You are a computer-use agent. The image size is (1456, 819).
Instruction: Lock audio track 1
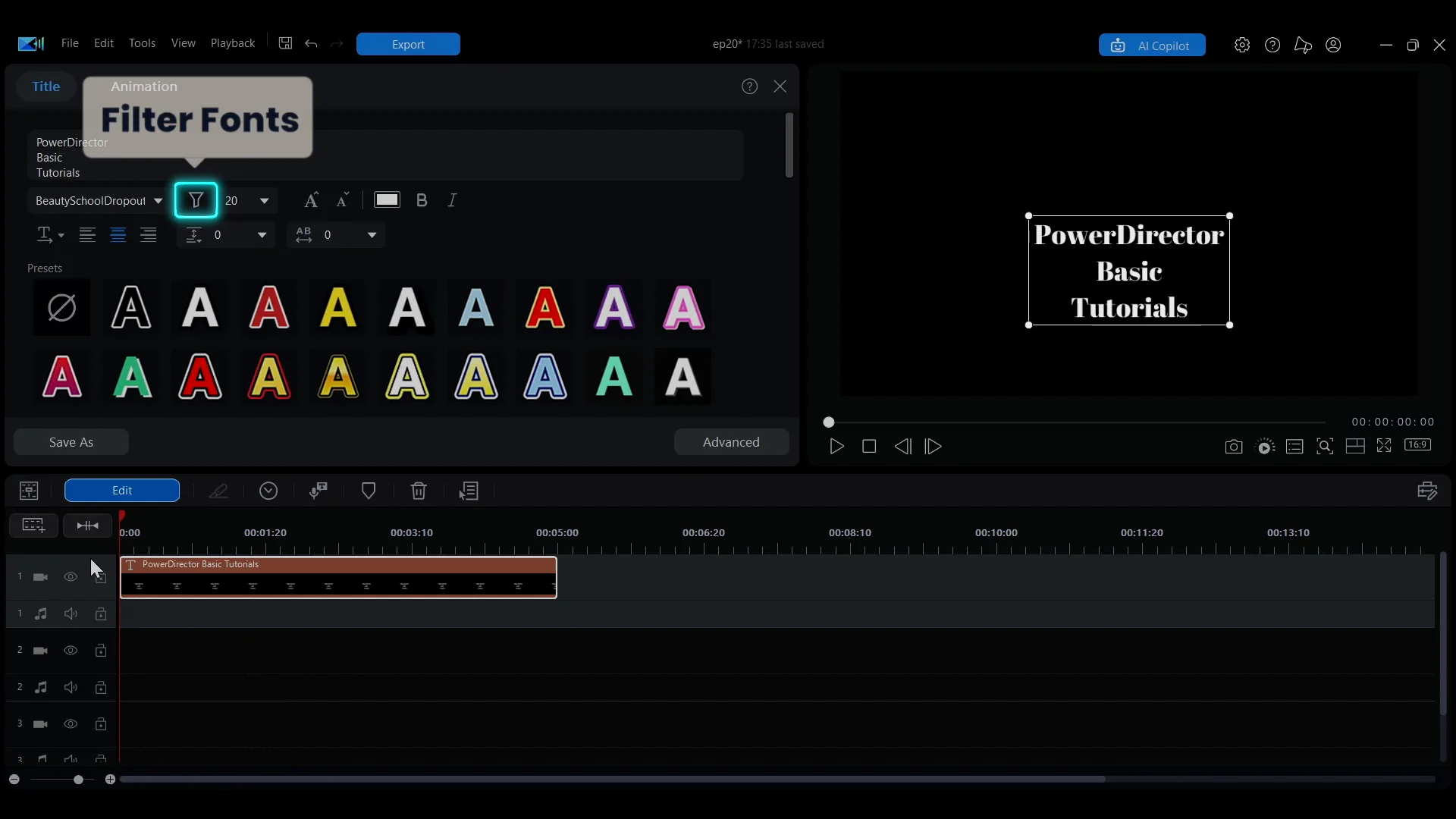(101, 613)
